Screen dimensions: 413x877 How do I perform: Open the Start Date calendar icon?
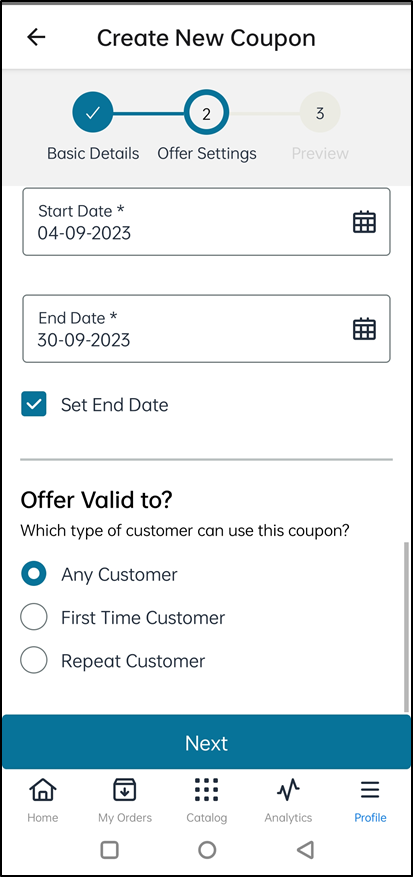pos(364,222)
